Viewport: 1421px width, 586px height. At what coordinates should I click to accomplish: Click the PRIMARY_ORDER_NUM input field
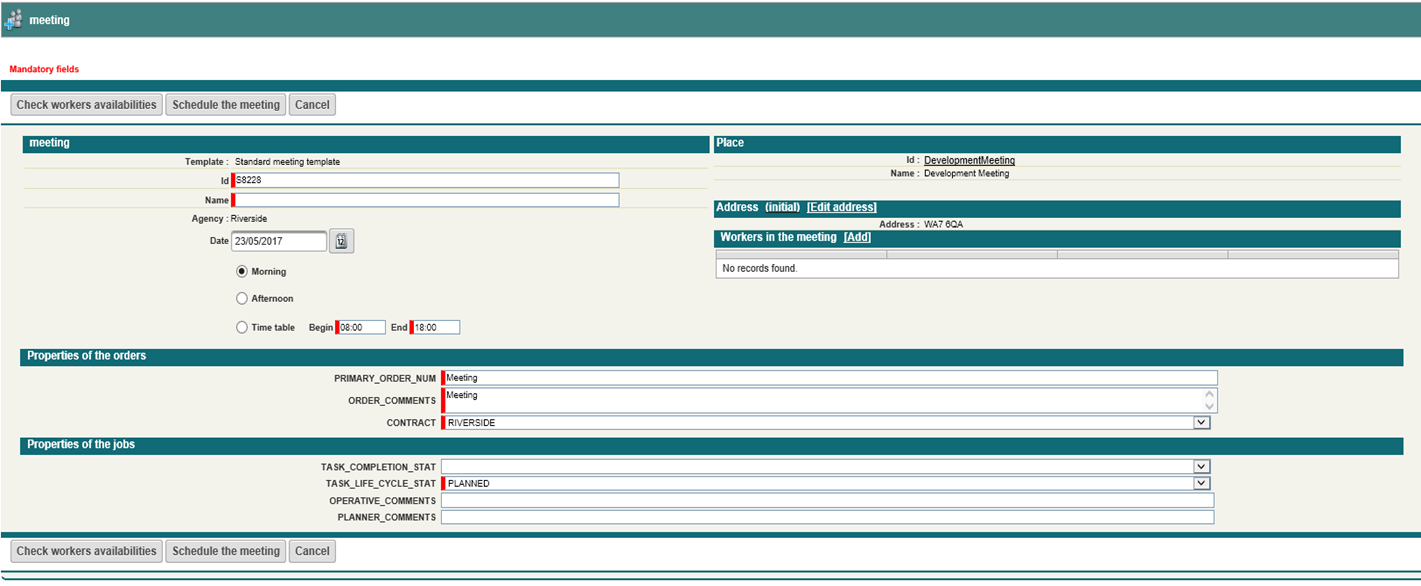831,378
